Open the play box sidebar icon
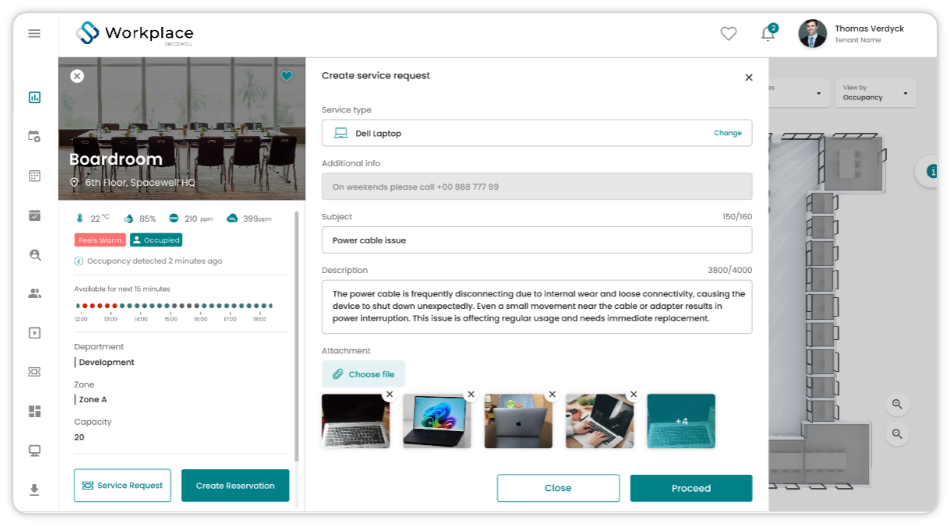This screenshot has height=526, width=950. [35, 333]
